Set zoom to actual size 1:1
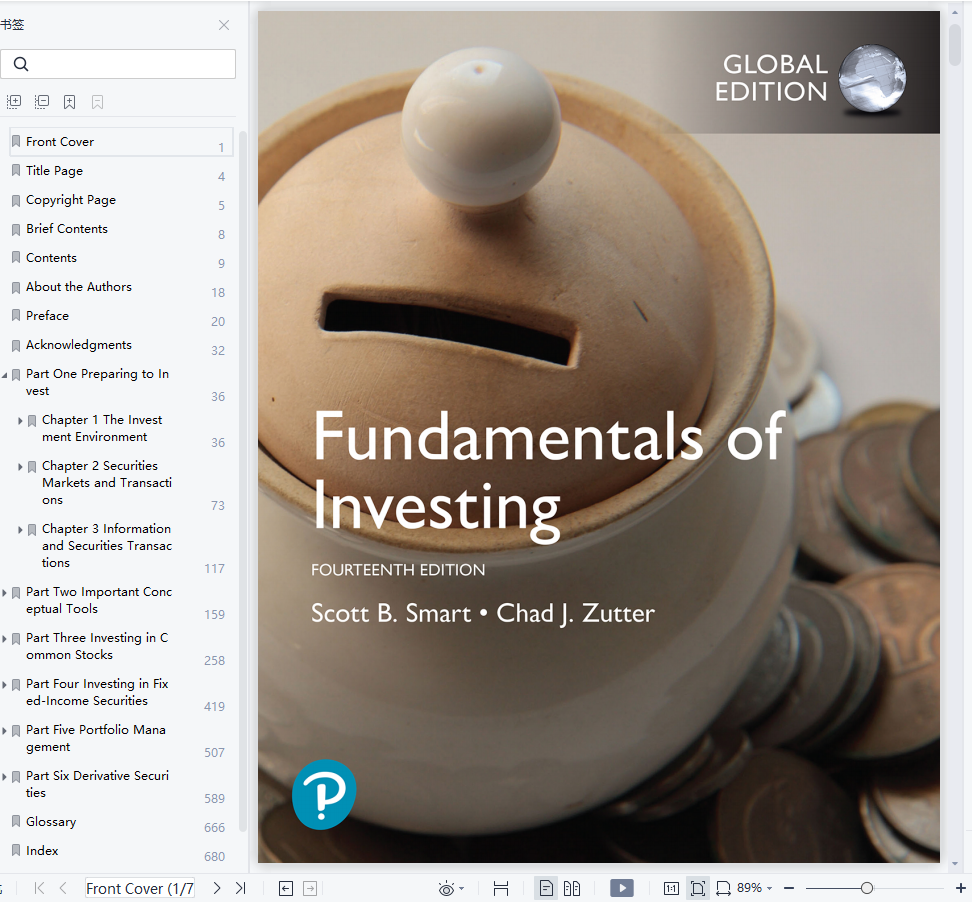 point(671,888)
